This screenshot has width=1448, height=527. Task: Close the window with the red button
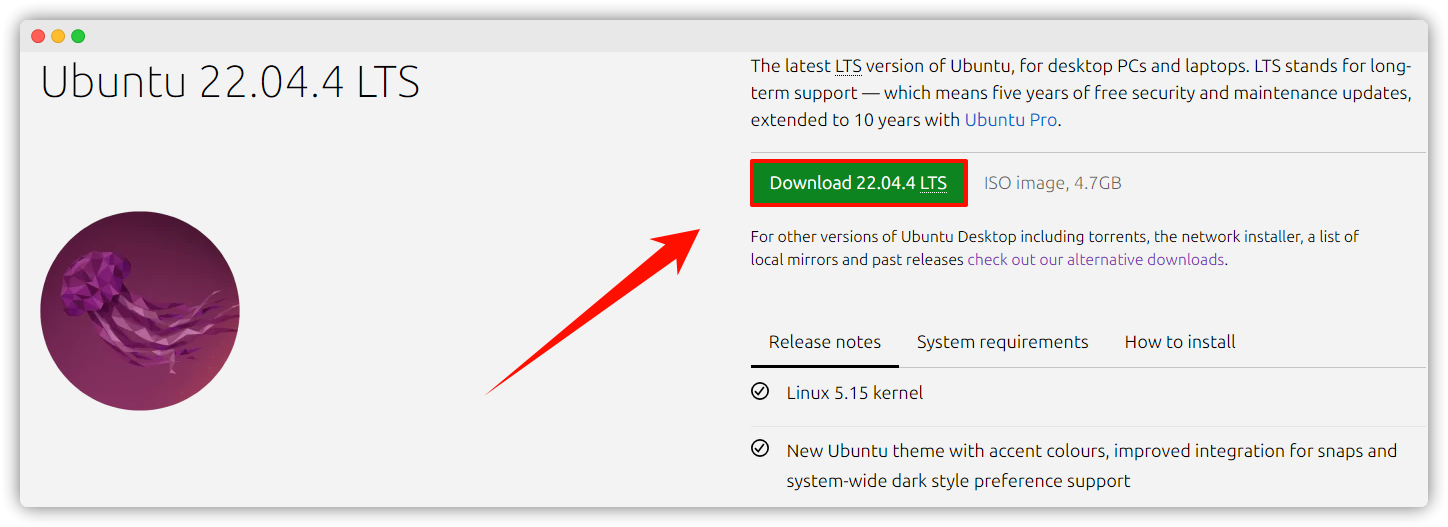(x=38, y=36)
